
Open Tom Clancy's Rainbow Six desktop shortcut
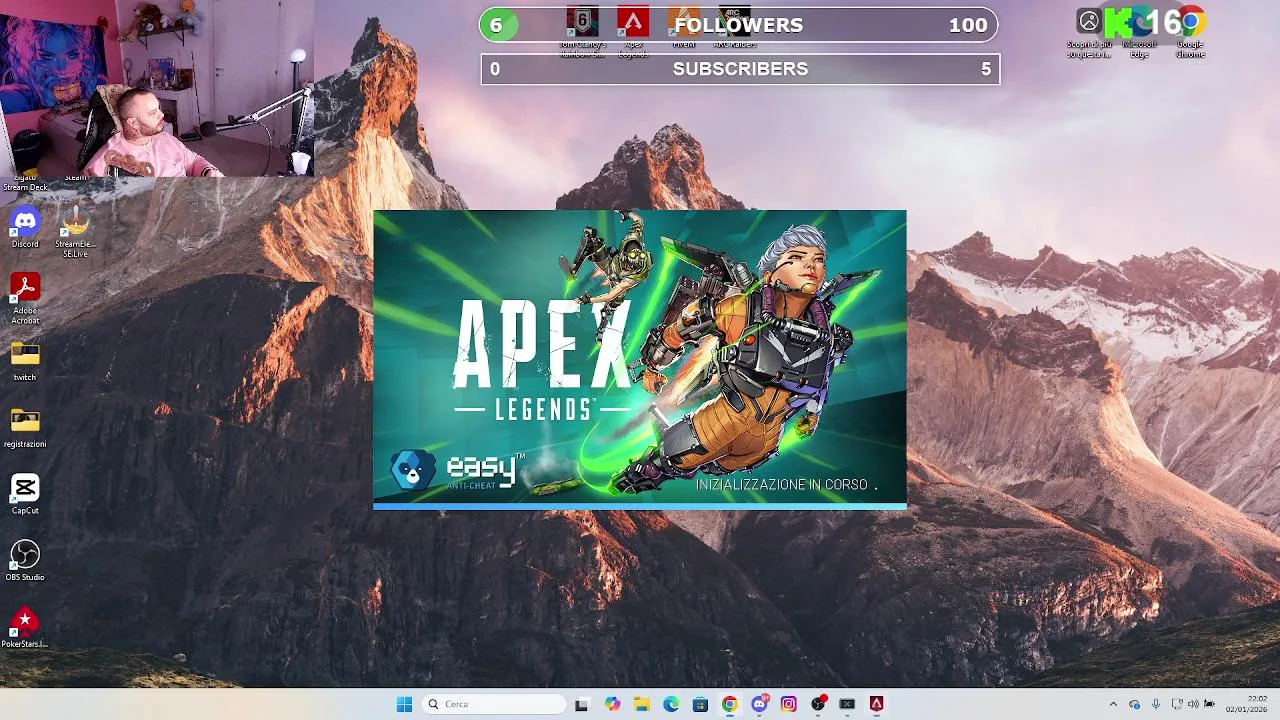click(x=583, y=31)
